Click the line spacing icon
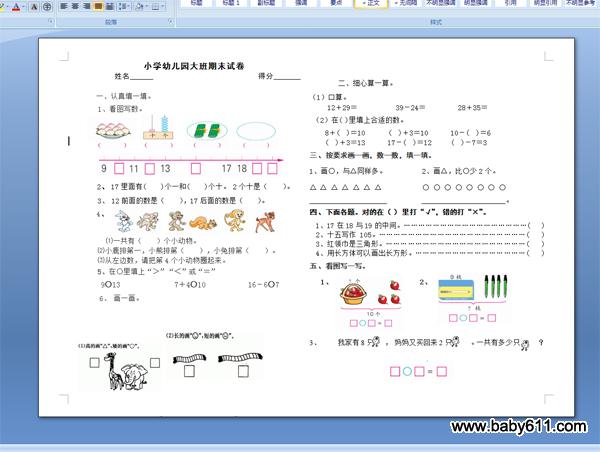Image resolution: width=600 pixels, height=452 pixels. coord(122,6)
